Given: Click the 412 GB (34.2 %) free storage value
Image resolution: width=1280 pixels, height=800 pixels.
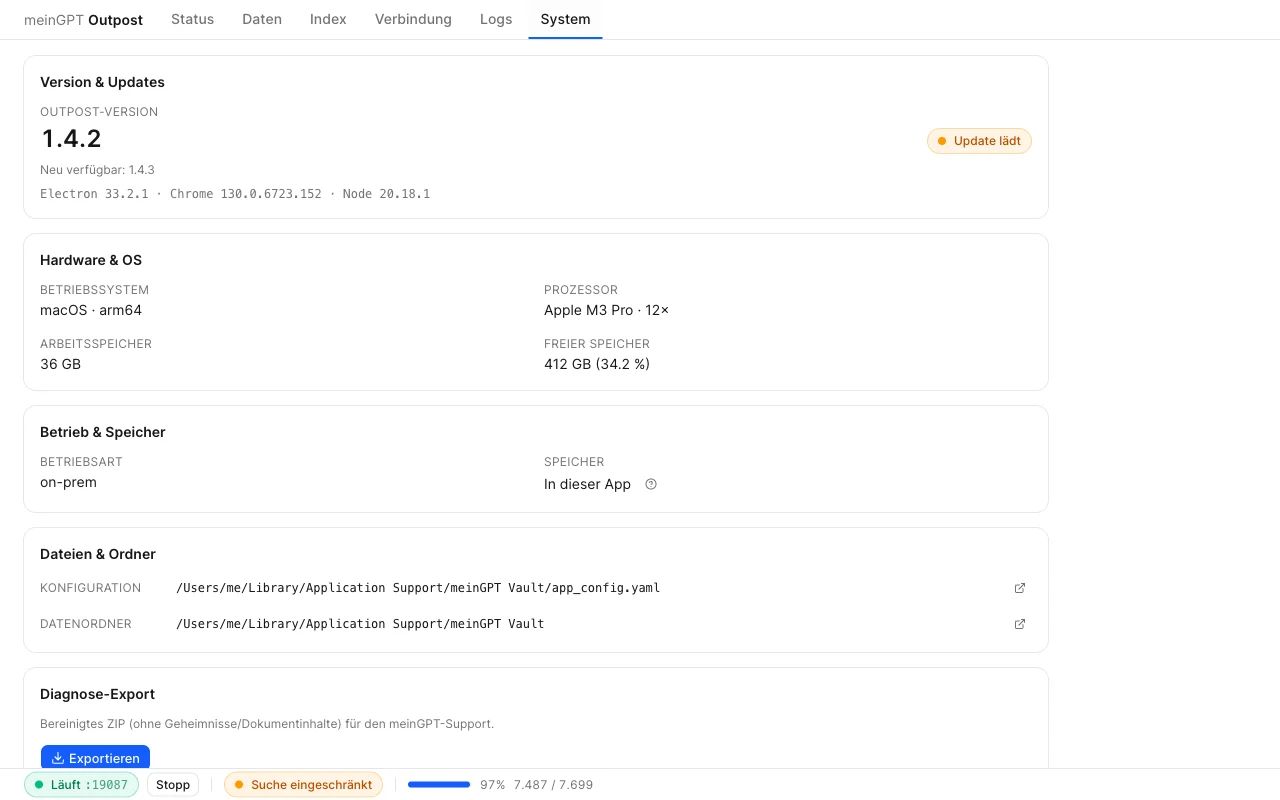Looking at the screenshot, I should [x=597, y=364].
